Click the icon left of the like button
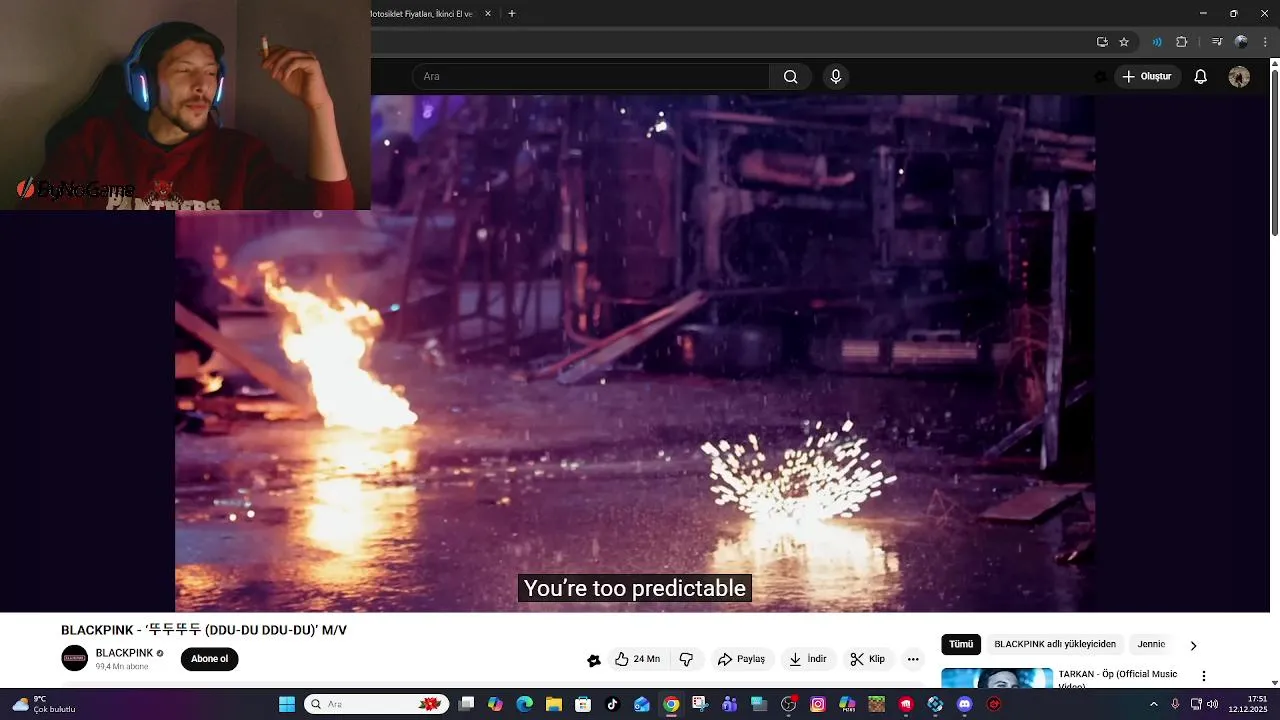Screen dimensions: 1280x720 pyautogui.click(x=594, y=660)
